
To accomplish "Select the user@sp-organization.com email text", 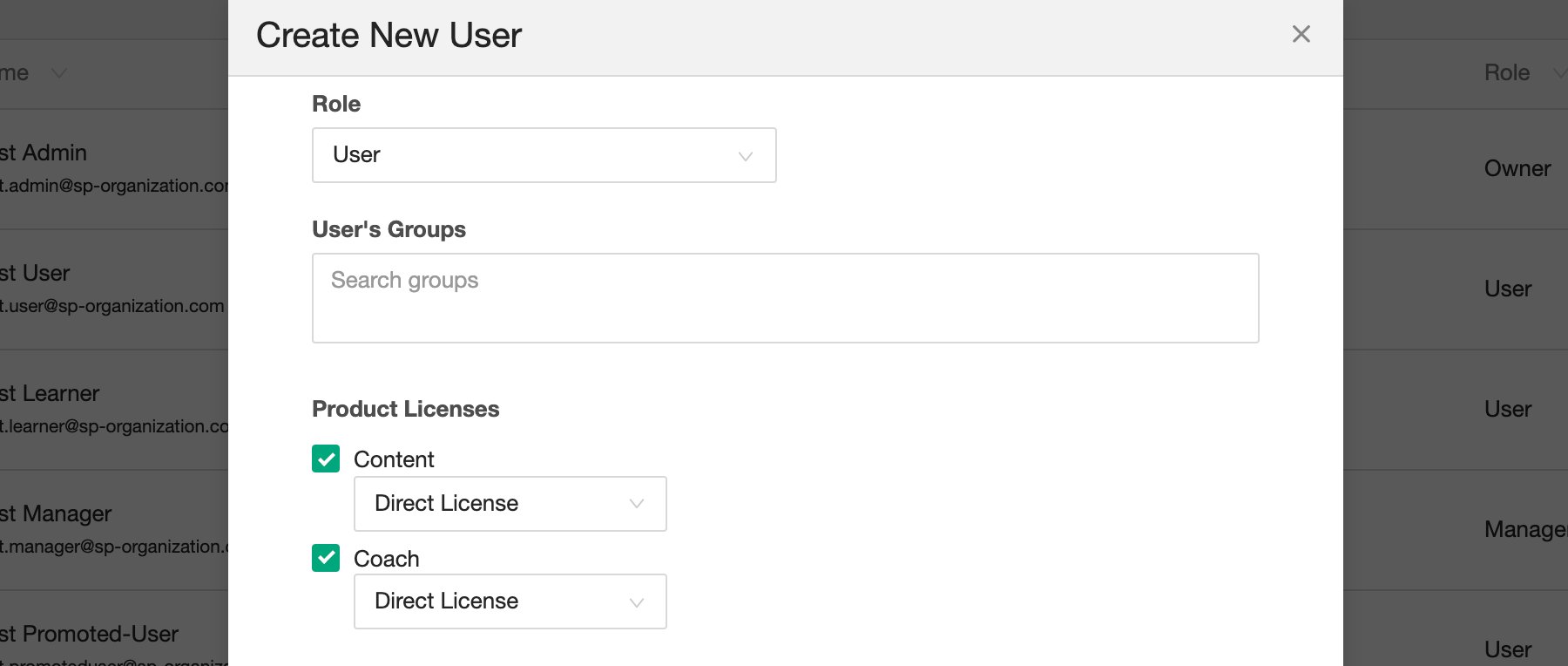I will tap(112, 306).
